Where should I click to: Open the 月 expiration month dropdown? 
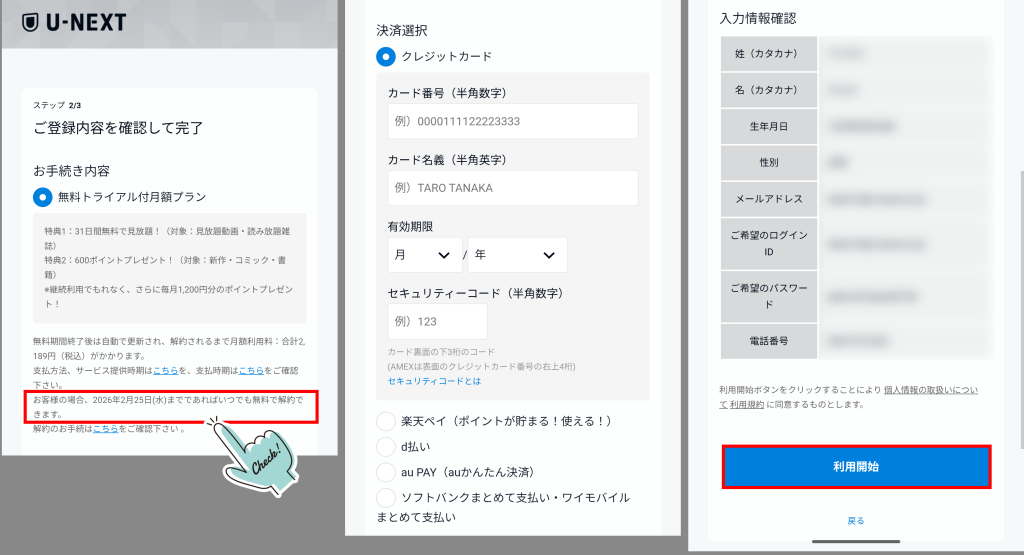tap(424, 255)
